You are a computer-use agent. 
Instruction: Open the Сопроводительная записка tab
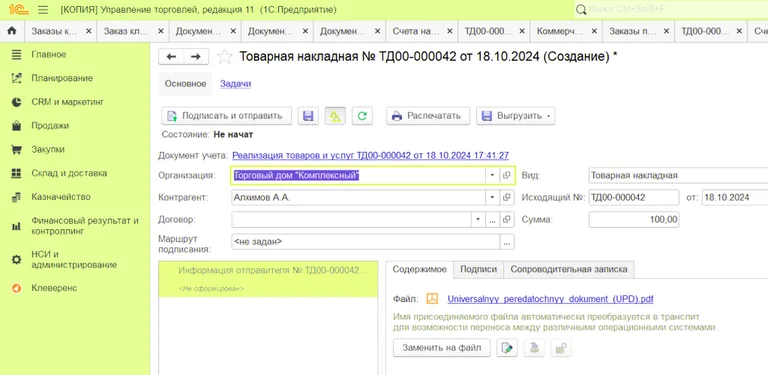tap(569, 269)
